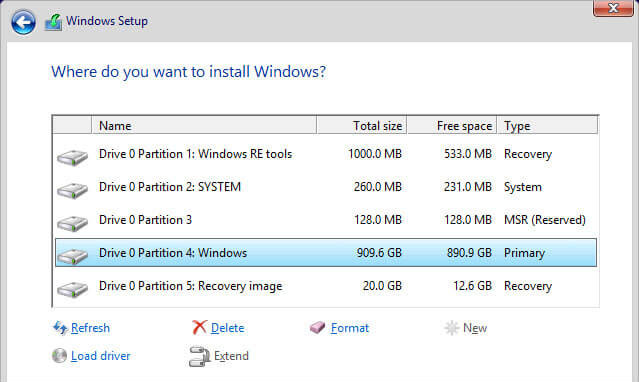This screenshot has height=382, width=639.
Task: Click the Extend partition icon
Action: click(199, 356)
